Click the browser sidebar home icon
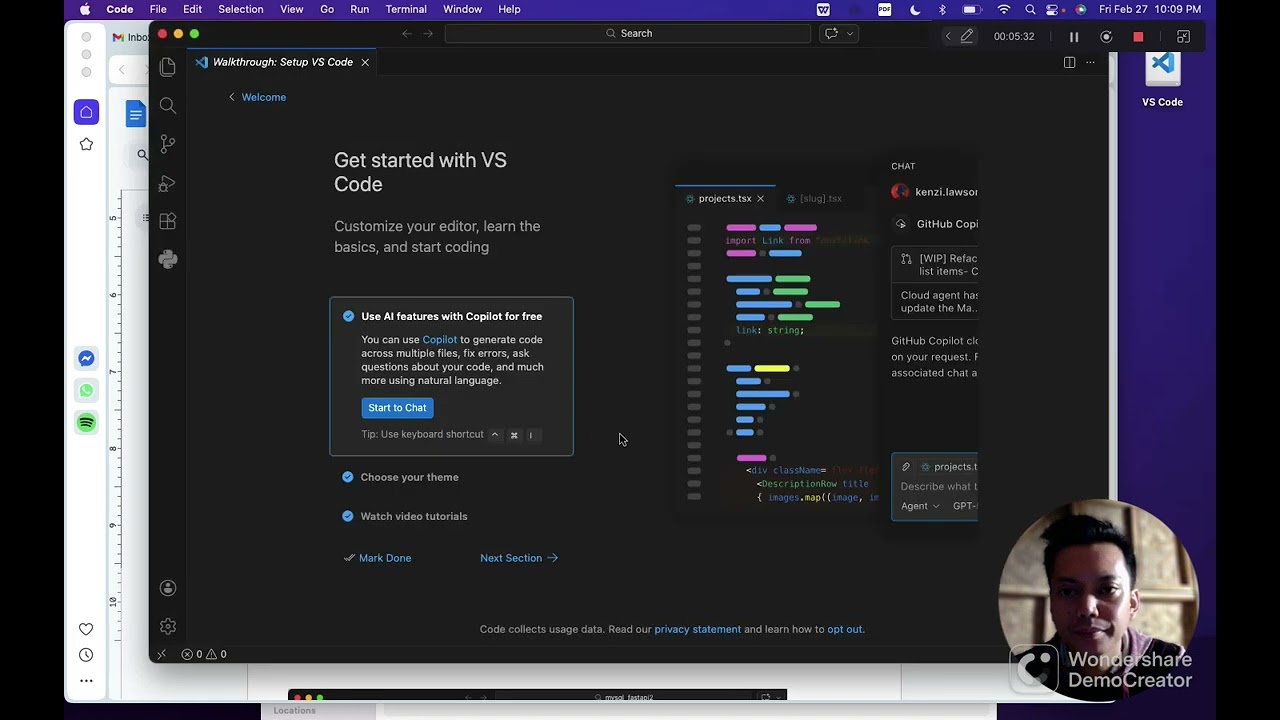 86,112
